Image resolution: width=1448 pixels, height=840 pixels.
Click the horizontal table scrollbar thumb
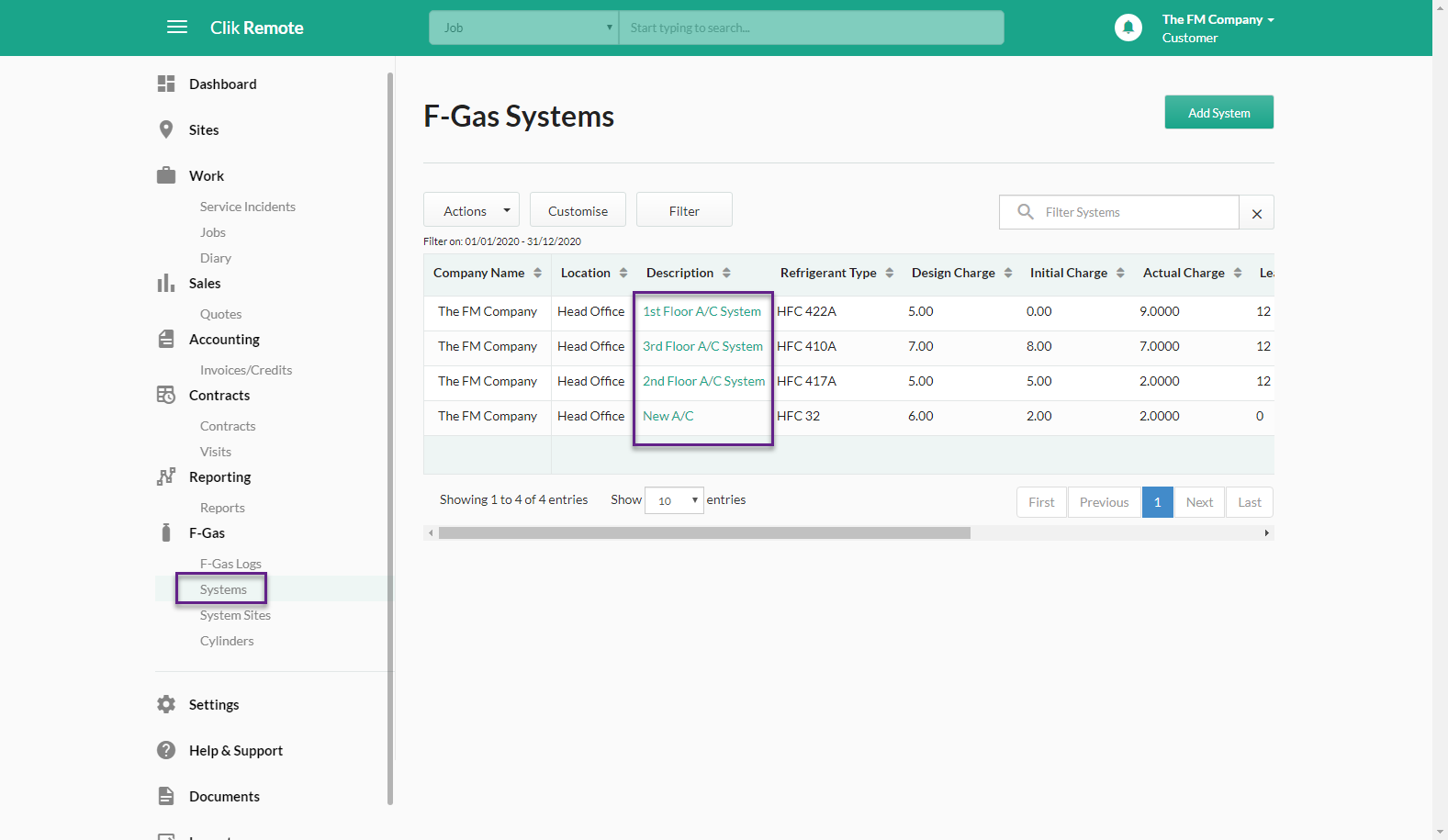click(x=704, y=533)
